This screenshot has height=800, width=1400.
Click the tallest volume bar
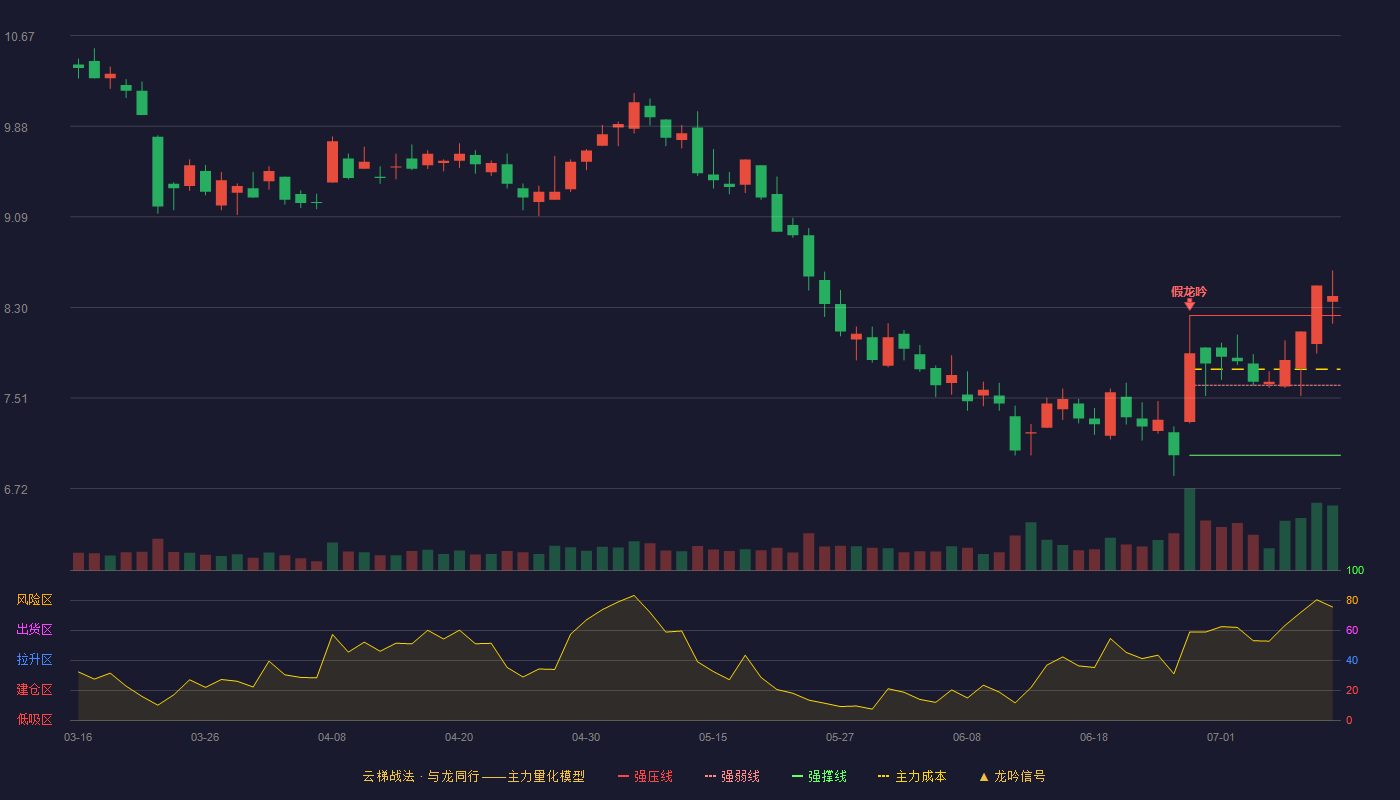point(1190,529)
